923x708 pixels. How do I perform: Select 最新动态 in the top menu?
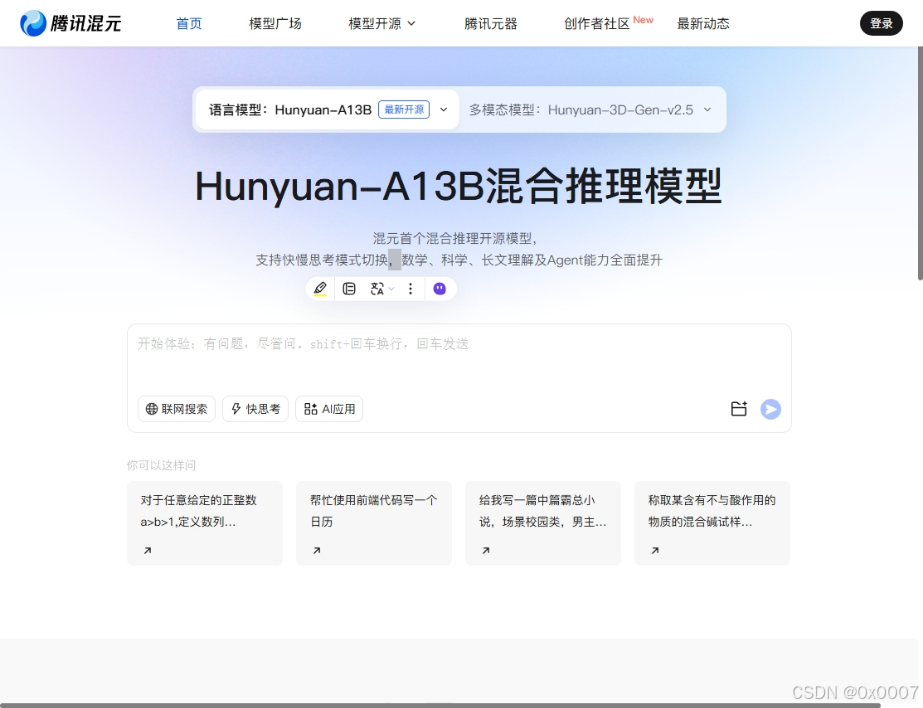pyautogui.click(x=703, y=22)
